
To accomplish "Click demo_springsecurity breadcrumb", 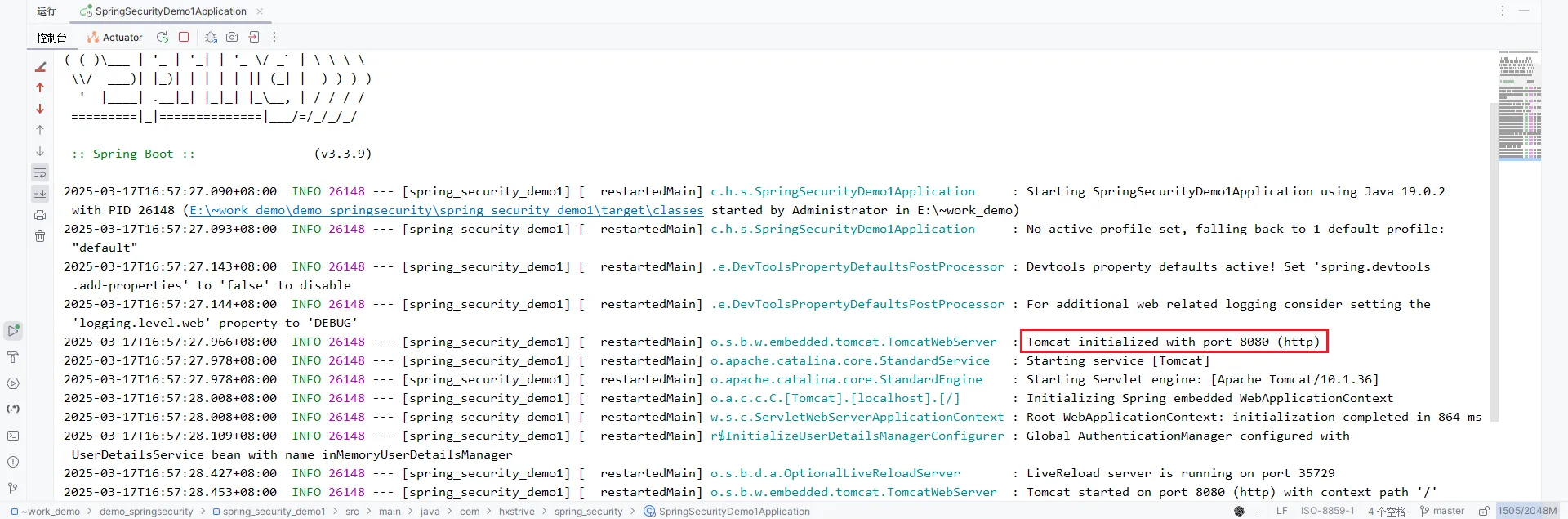I will (146, 512).
